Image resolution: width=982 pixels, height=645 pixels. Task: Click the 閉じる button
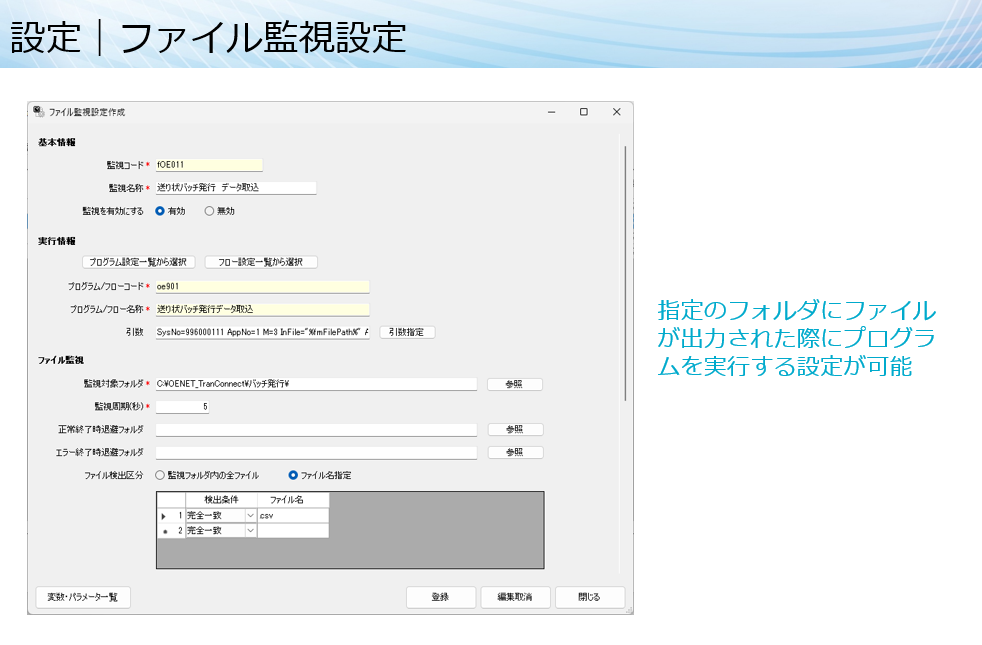click(589, 597)
